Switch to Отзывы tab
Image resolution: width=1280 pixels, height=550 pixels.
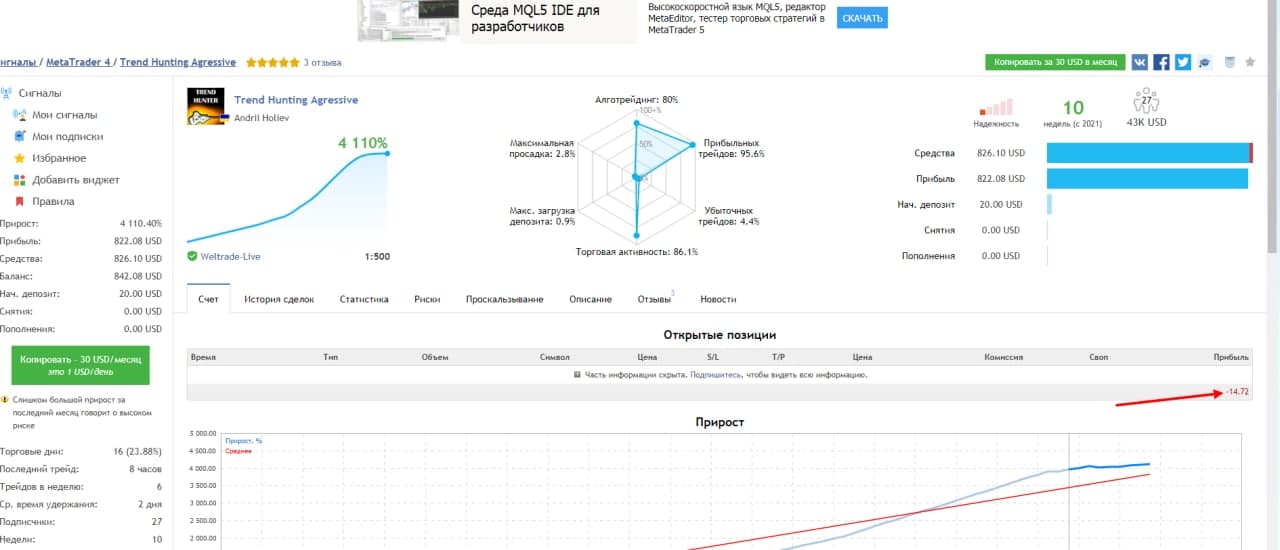tap(654, 299)
